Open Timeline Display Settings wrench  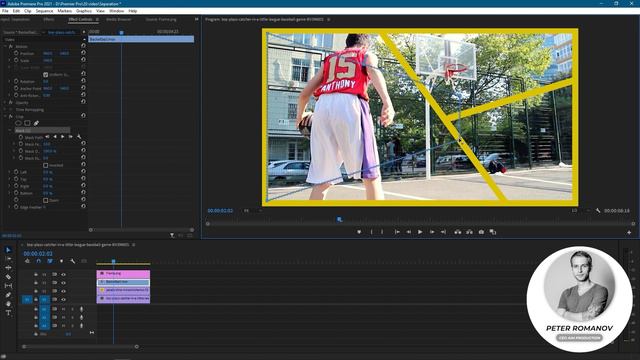(73, 261)
